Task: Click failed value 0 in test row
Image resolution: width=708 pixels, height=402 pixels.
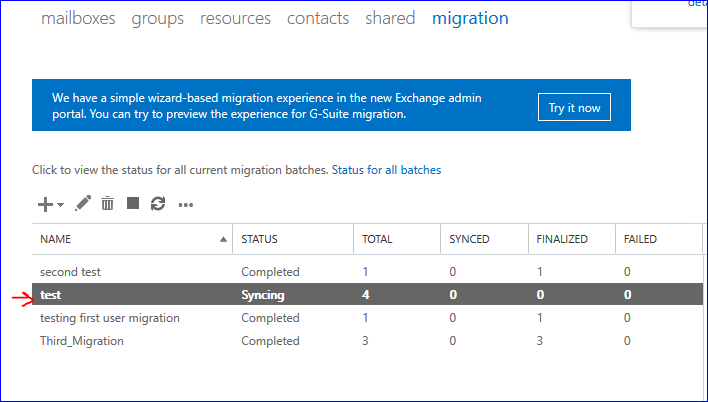Action: tap(628, 295)
